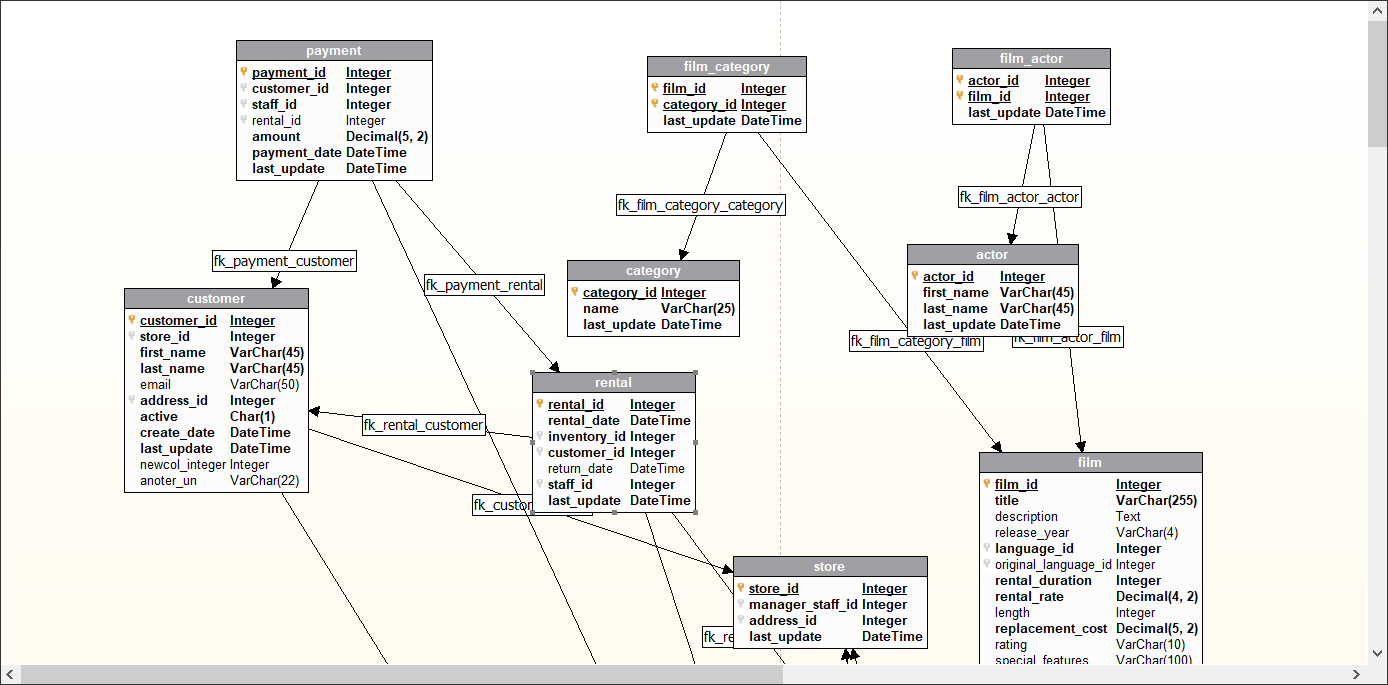Click the key icon beside payment_id
This screenshot has width=1388, height=685.
[243, 72]
